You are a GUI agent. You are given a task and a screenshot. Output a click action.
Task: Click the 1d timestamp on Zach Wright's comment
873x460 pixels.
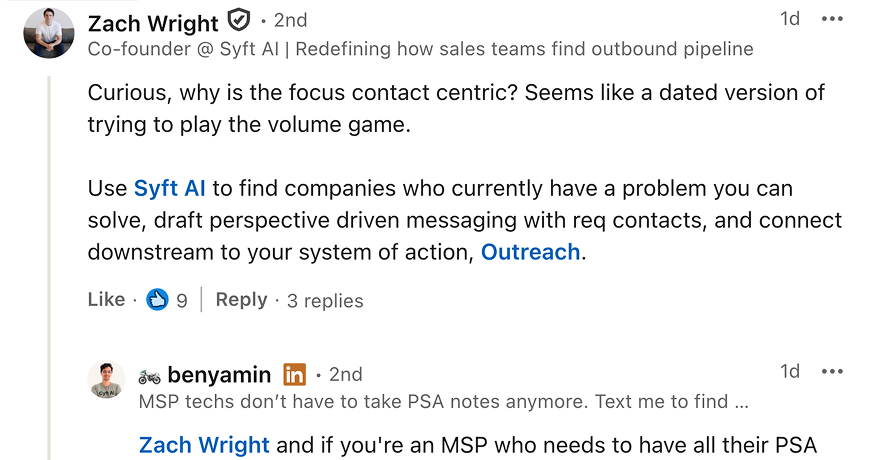790,19
